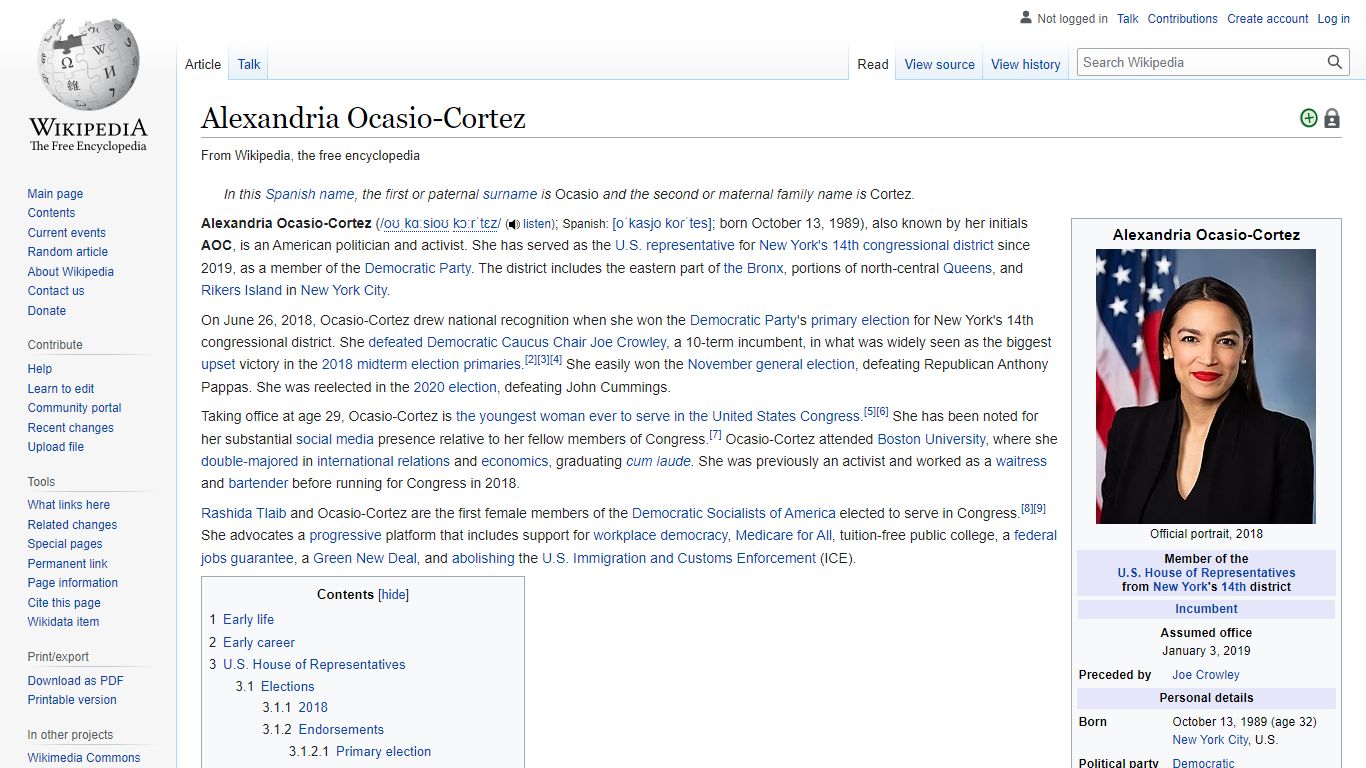Screen dimensions: 1366x768
Task: Open U.S. House of Representatives infobox link
Action: pos(1206,573)
